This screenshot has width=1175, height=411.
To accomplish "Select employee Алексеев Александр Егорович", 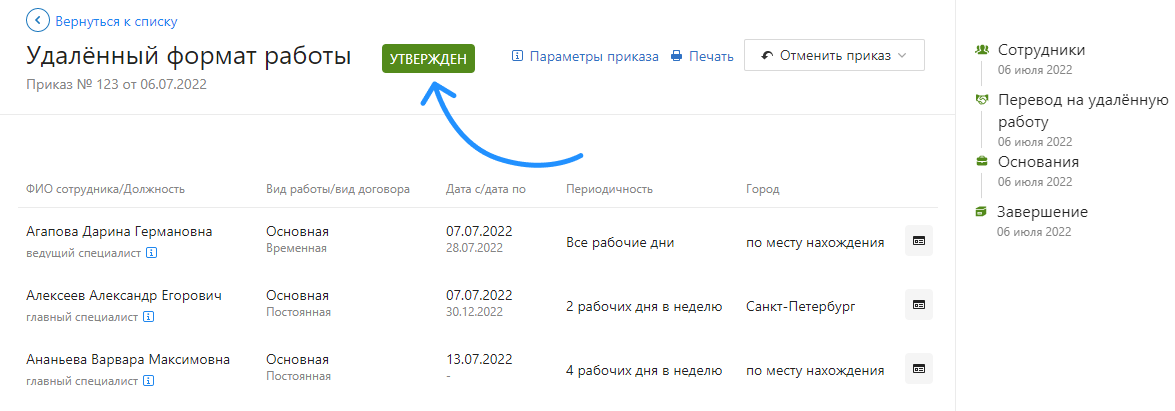I will (124, 296).
